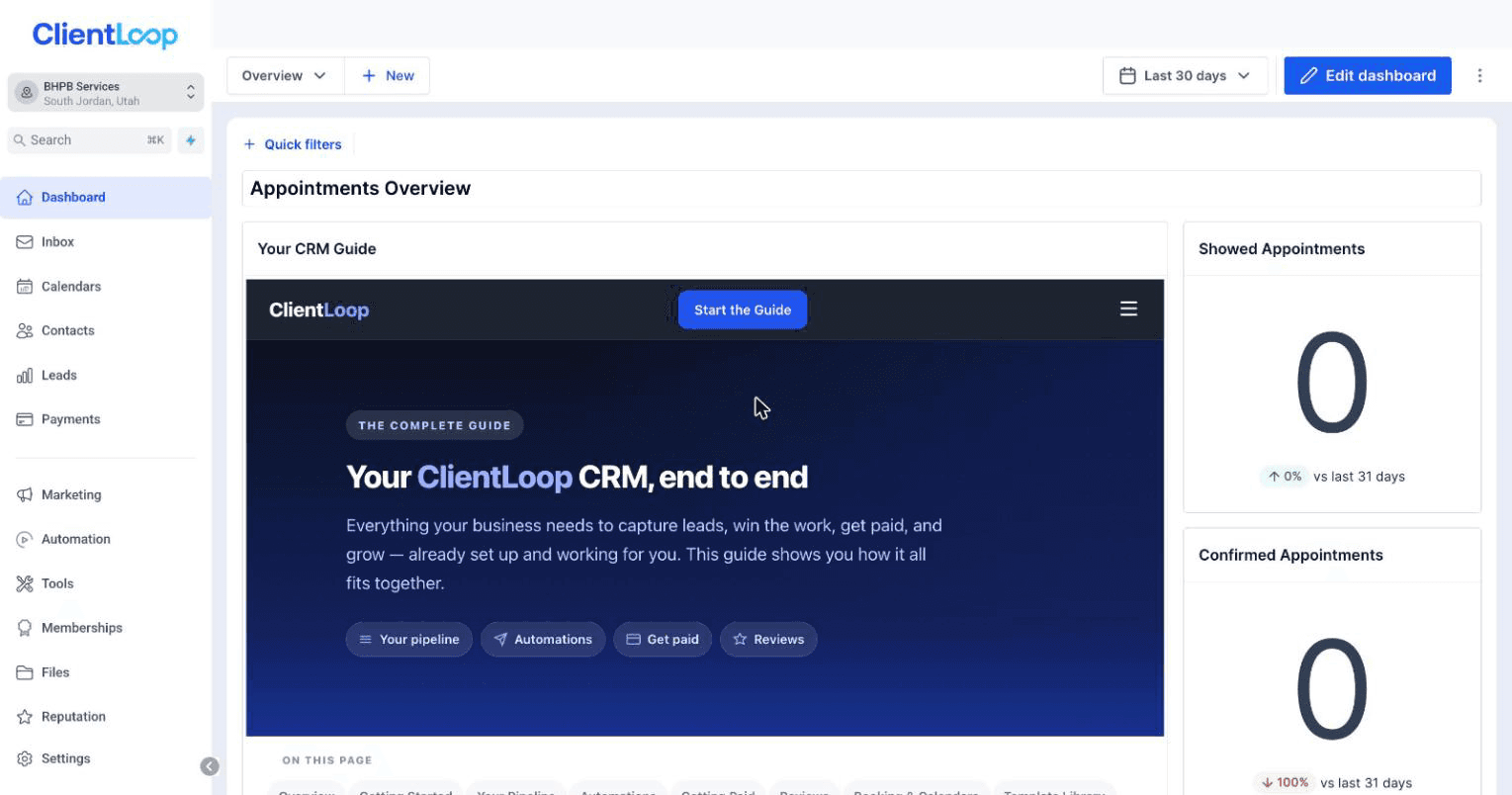Expand the BHPB Services account switcher

coord(106,93)
